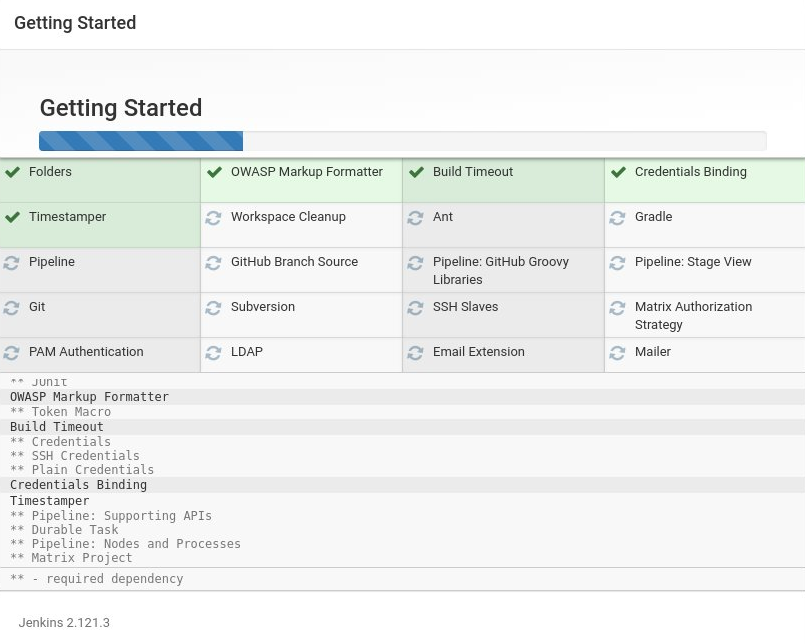Click the 'GitHub Branch Source' plugin name
This screenshot has height=644, width=805.
coord(294,262)
